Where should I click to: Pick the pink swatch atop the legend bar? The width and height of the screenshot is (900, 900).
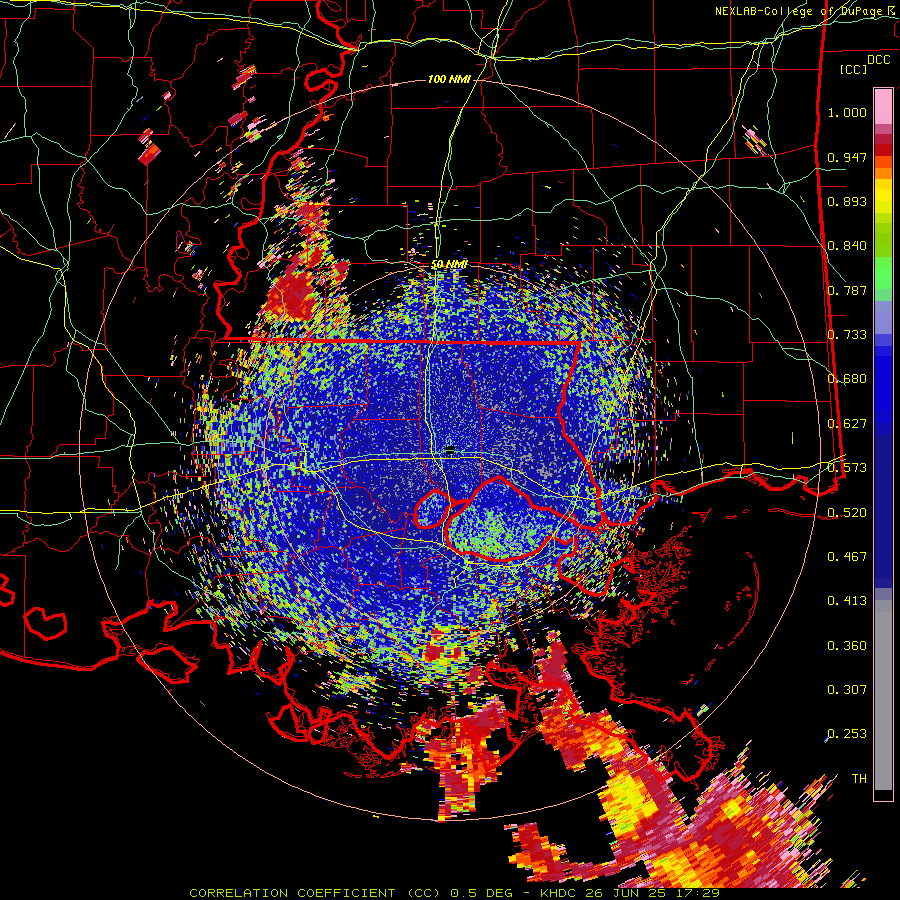coord(883,106)
